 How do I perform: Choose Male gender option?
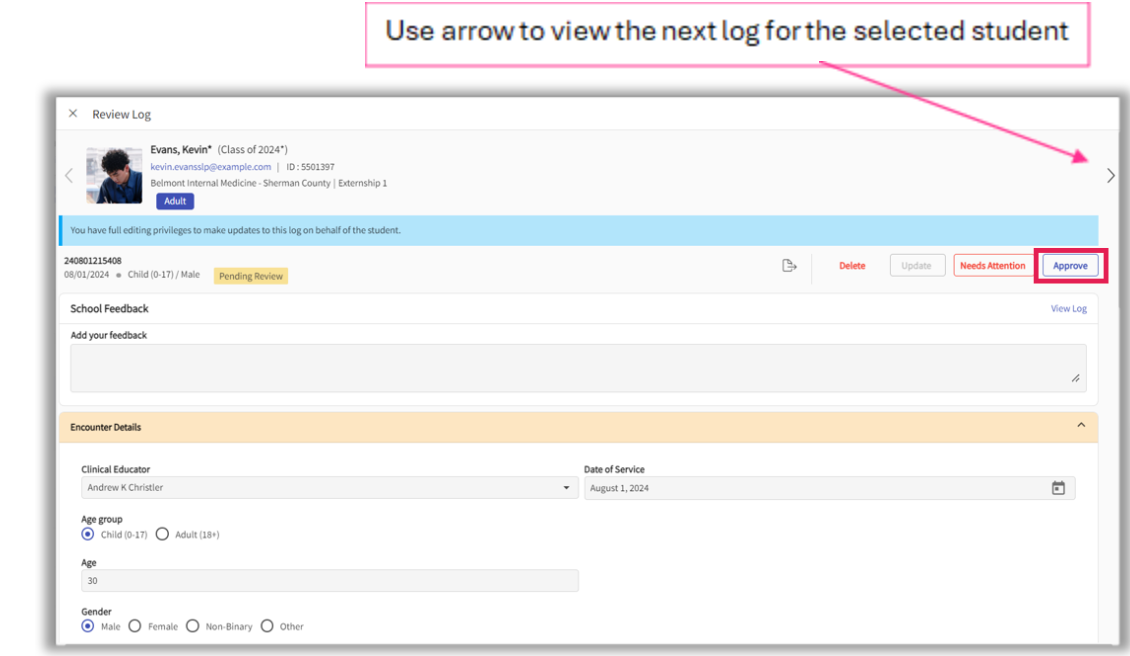click(88, 626)
